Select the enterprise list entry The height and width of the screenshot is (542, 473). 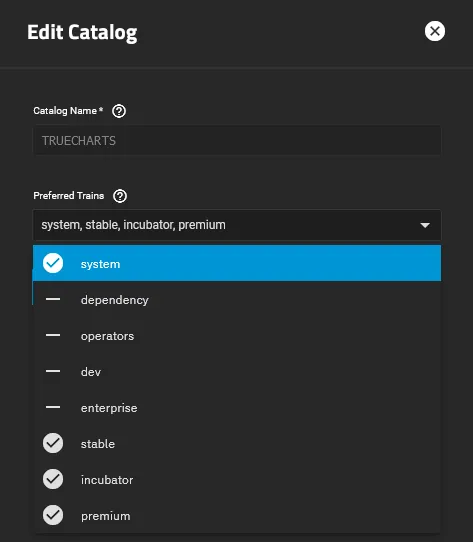(x=237, y=408)
